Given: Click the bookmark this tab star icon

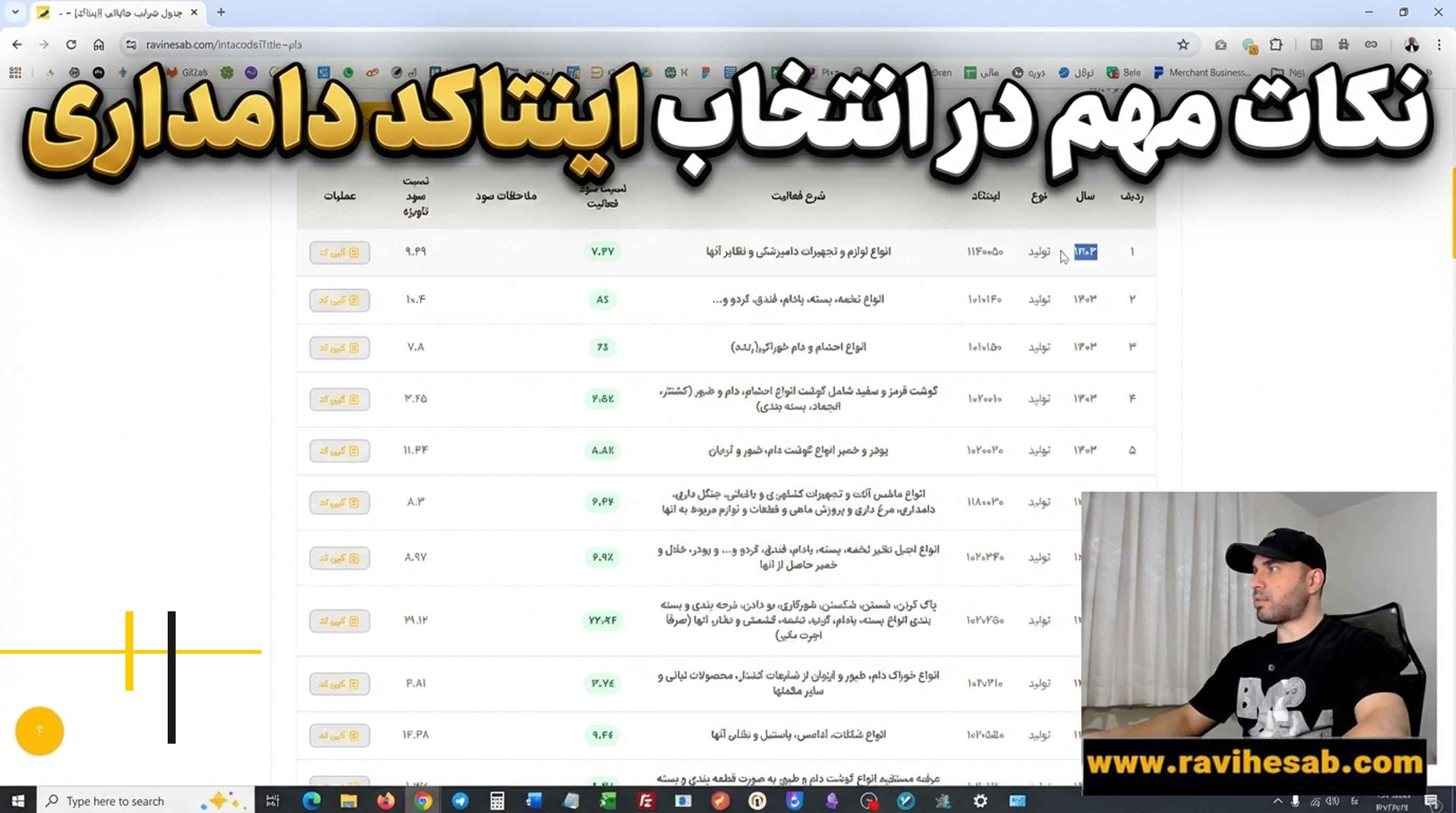Looking at the screenshot, I should click(1183, 44).
